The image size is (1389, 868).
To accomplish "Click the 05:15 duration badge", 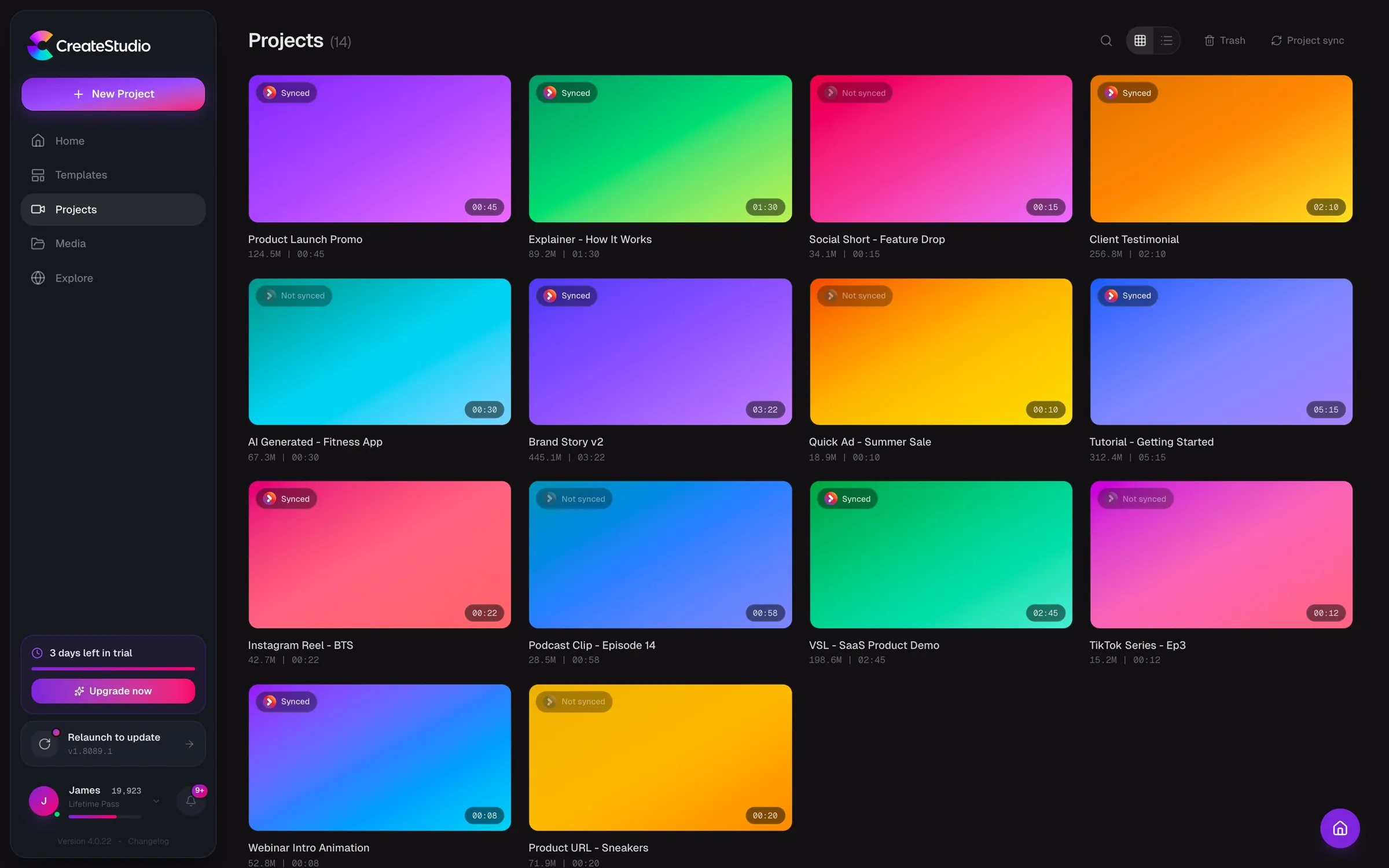I will [1325, 410].
